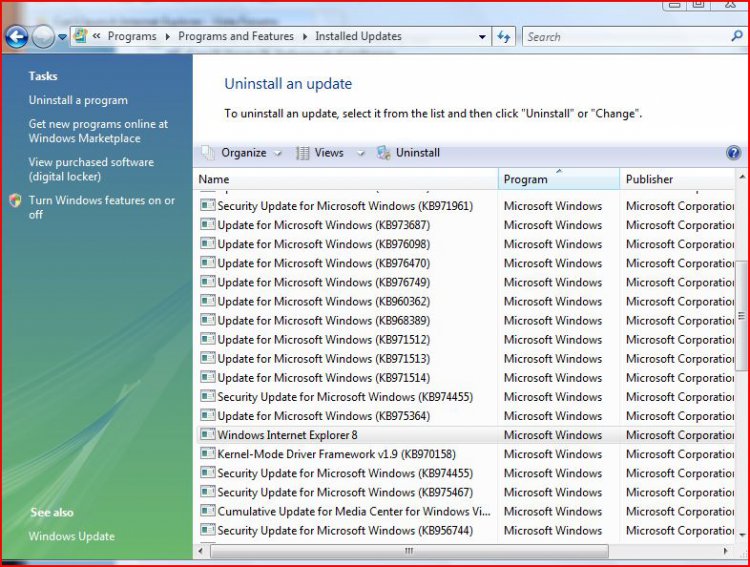Viewport: 750px width, 567px height.
Task: Click icon beside Update KB960362
Action: click(x=208, y=301)
